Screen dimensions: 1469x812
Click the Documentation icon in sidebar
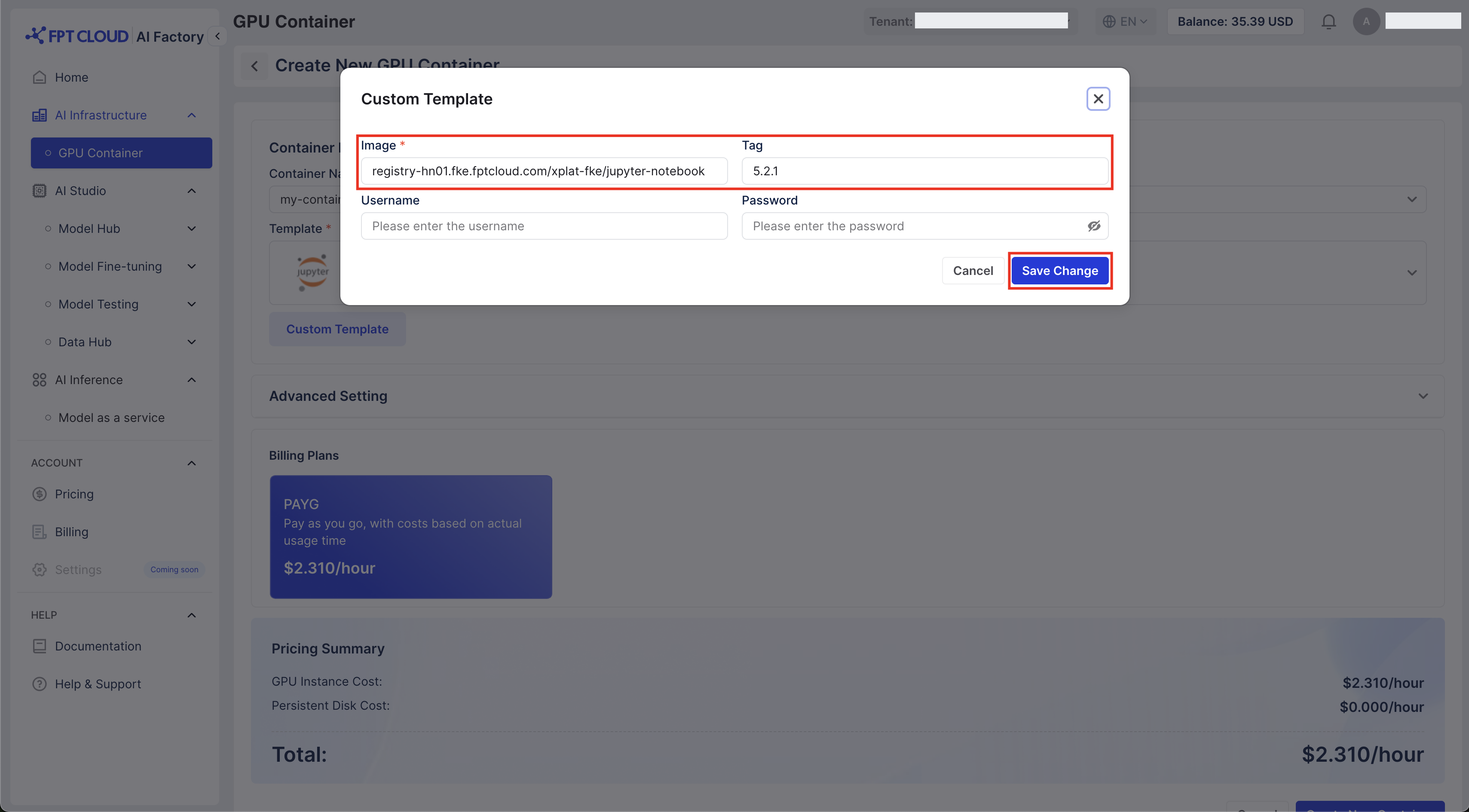point(40,646)
